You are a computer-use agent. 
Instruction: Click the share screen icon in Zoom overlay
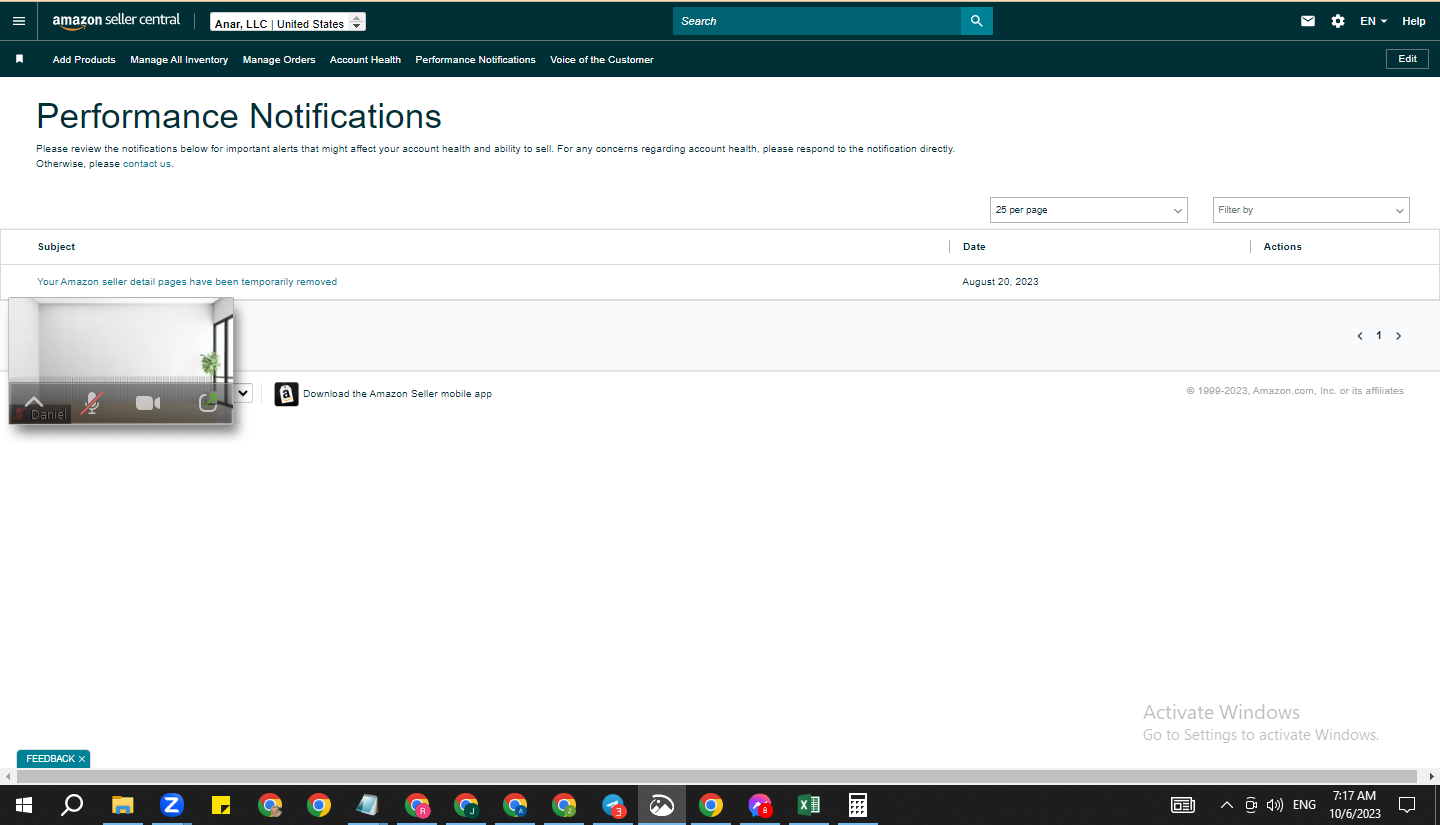click(209, 402)
